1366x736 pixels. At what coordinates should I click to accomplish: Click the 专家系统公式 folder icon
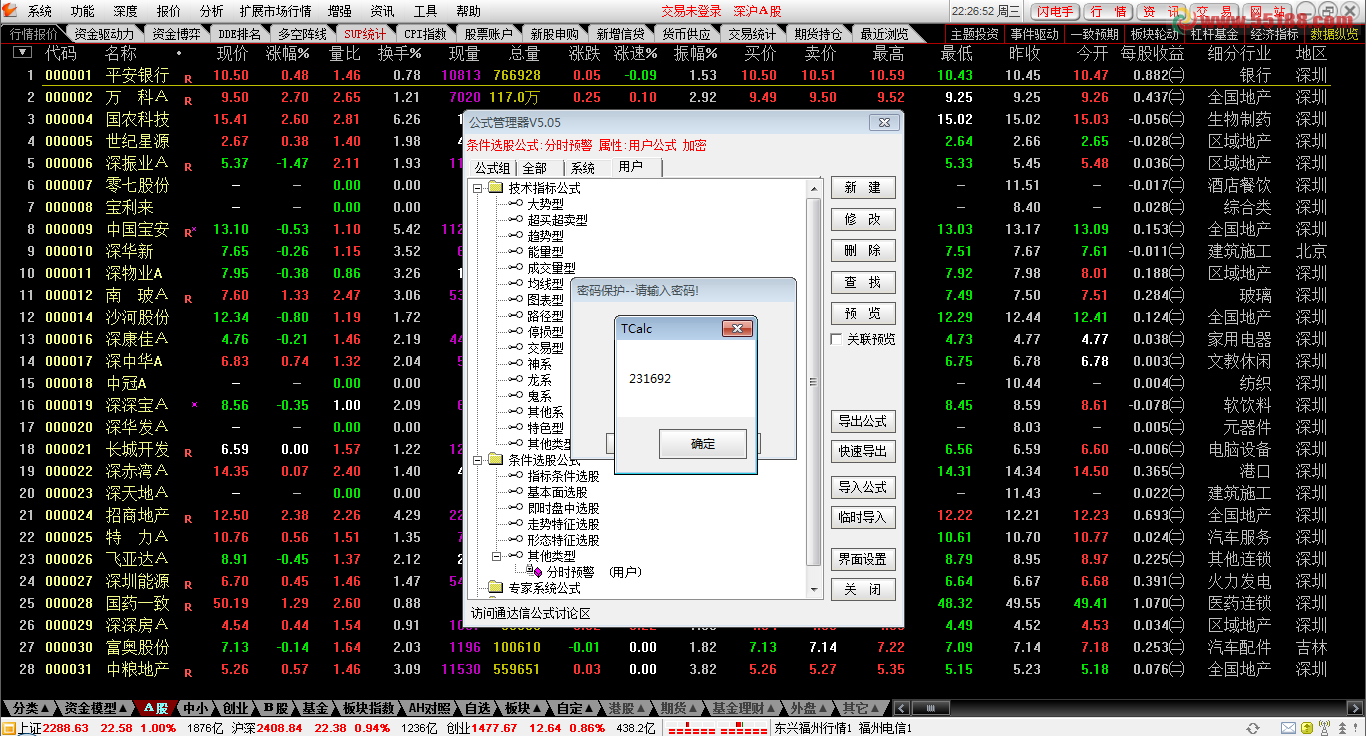pyautogui.click(x=496, y=588)
